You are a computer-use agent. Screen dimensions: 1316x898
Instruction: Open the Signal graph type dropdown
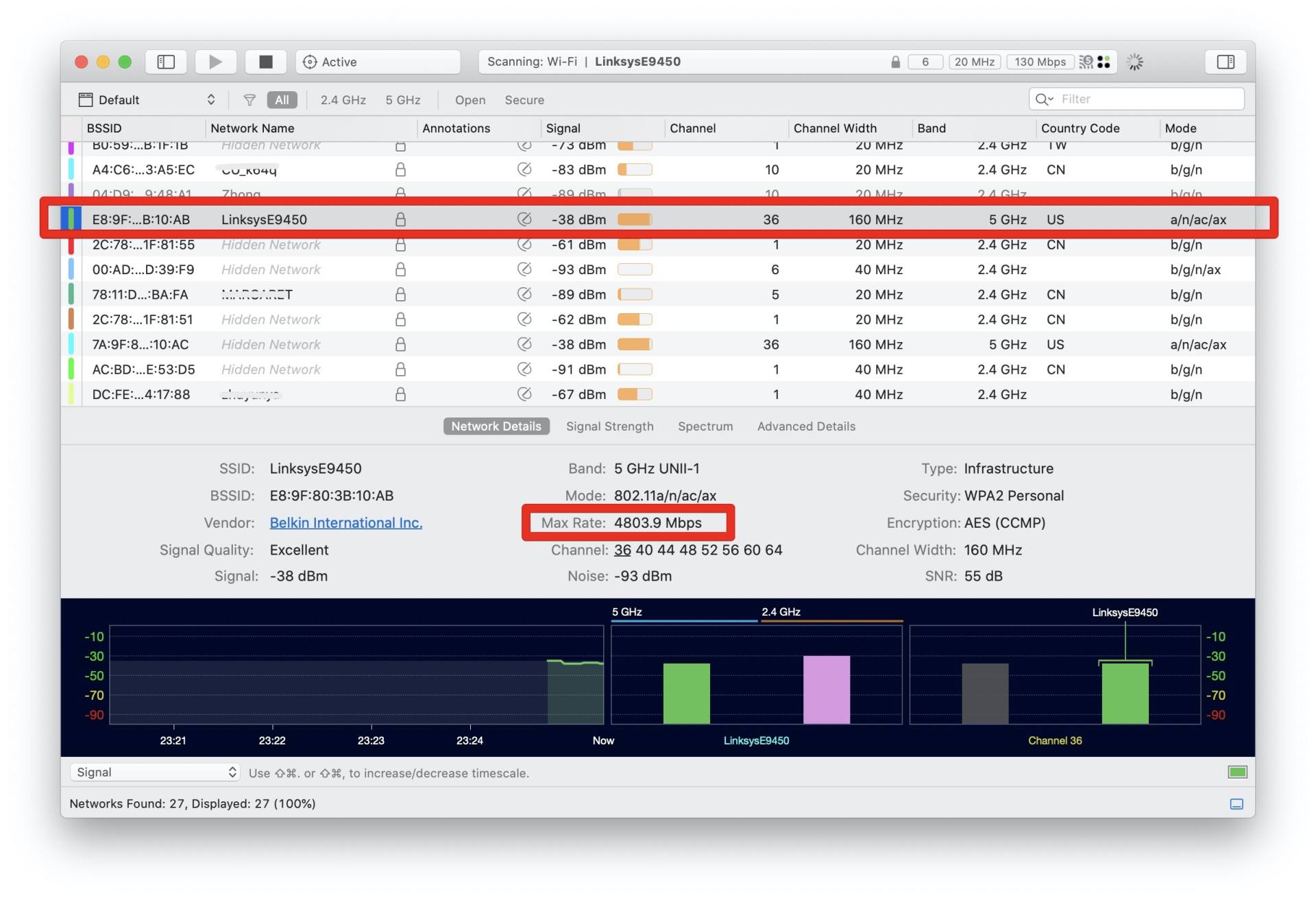[156, 773]
